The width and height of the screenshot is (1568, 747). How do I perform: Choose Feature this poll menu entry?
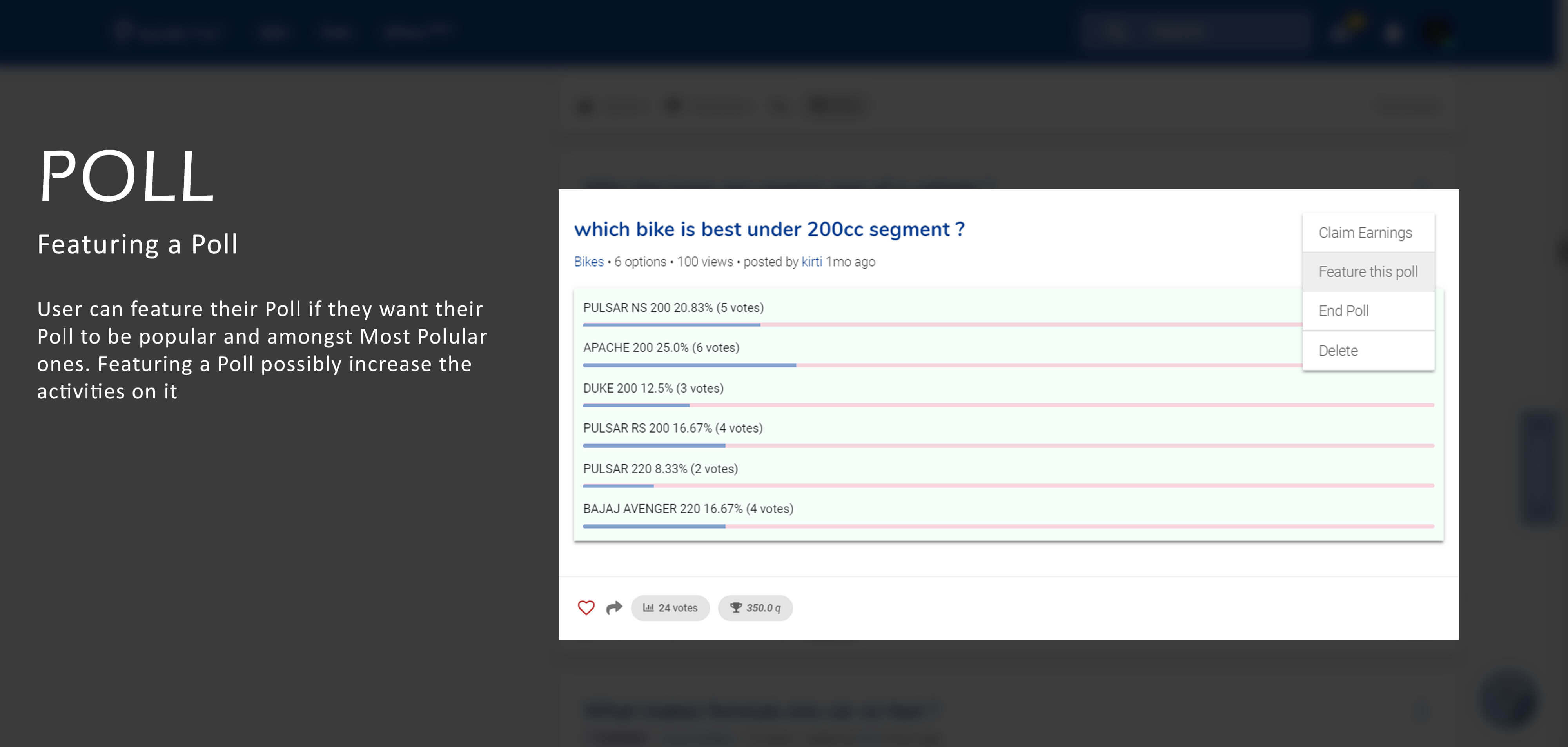click(x=1368, y=271)
